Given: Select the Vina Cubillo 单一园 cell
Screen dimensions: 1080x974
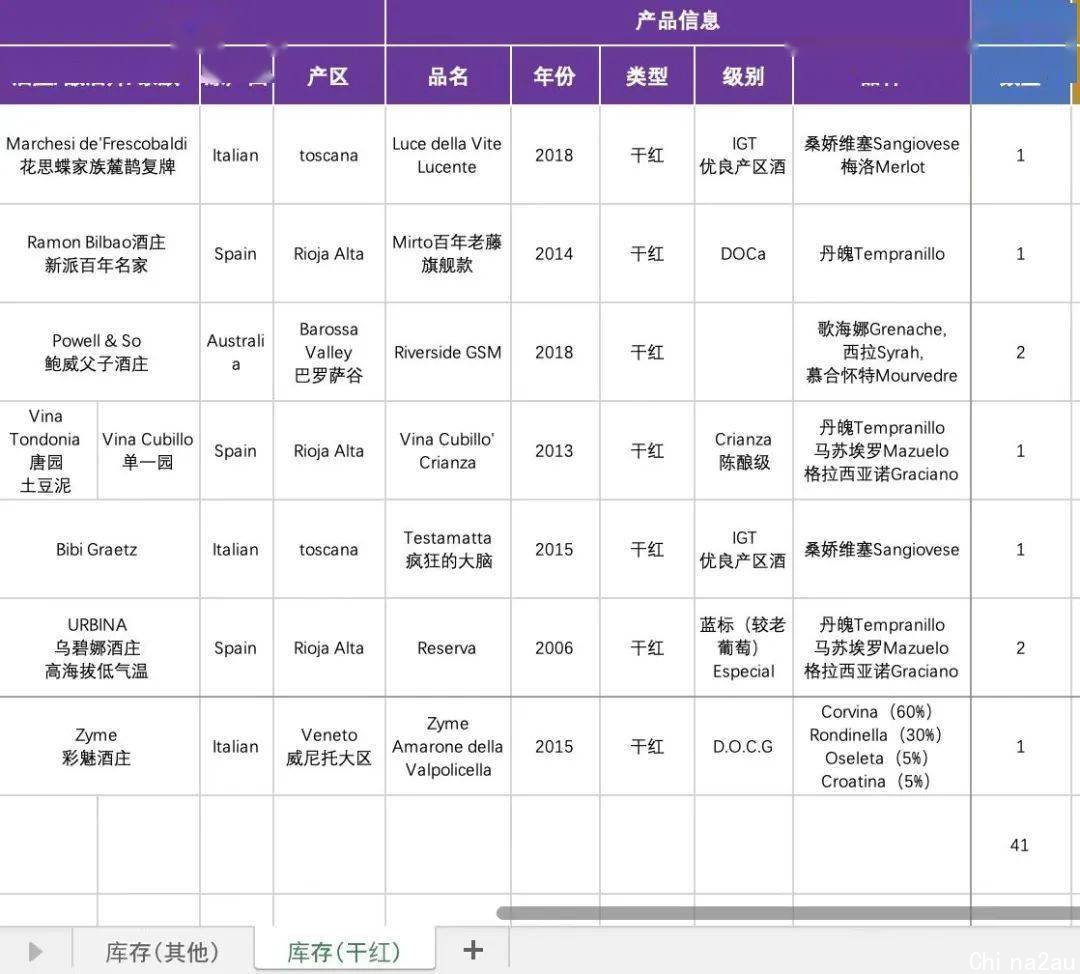Looking at the screenshot, I should coord(148,450).
